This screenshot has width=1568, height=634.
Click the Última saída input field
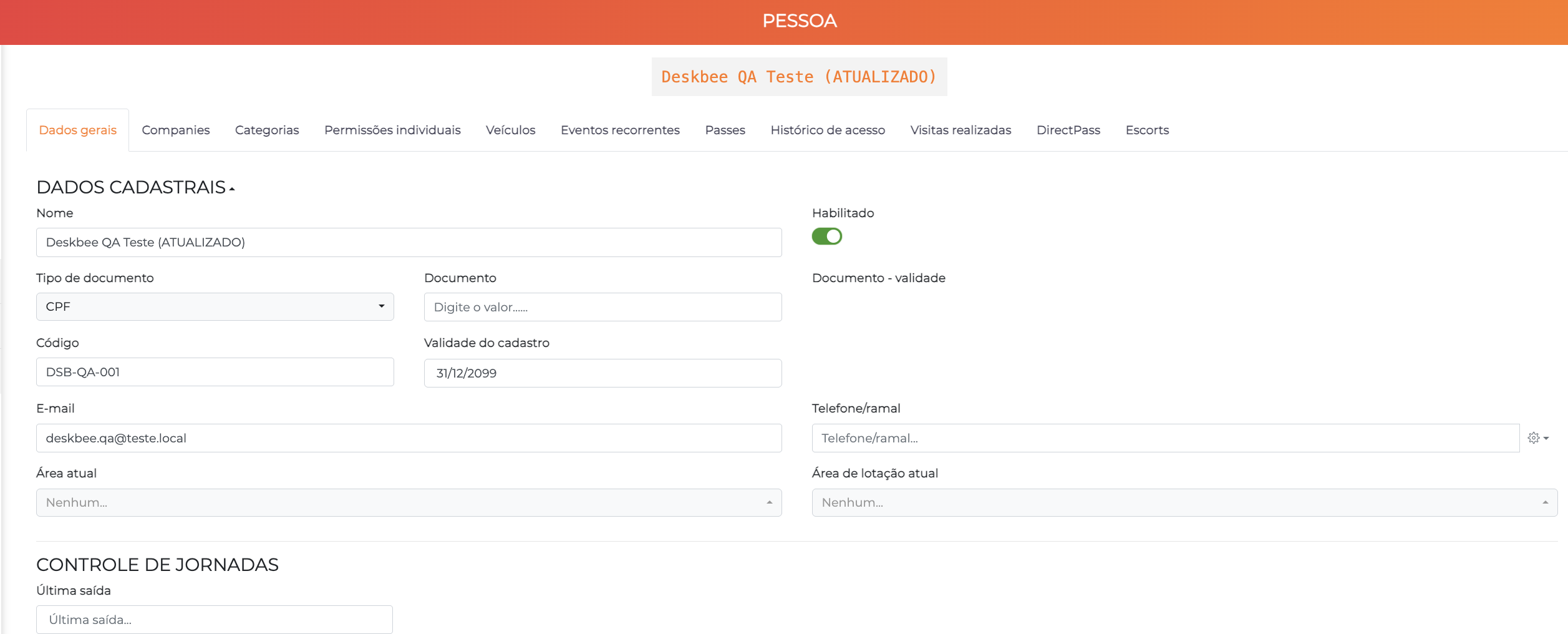[215, 620]
